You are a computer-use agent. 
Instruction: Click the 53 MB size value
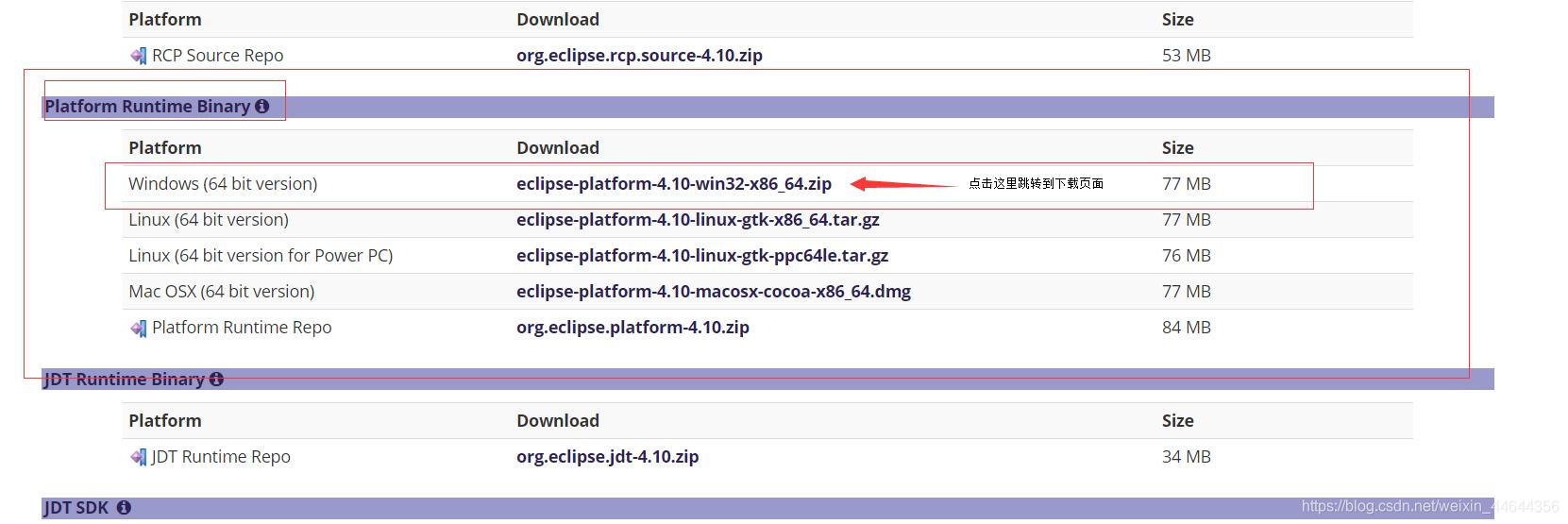click(1187, 56)
